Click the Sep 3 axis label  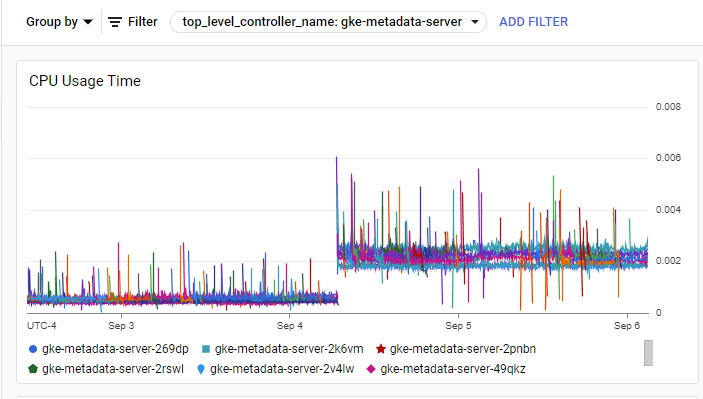[121, 326]
